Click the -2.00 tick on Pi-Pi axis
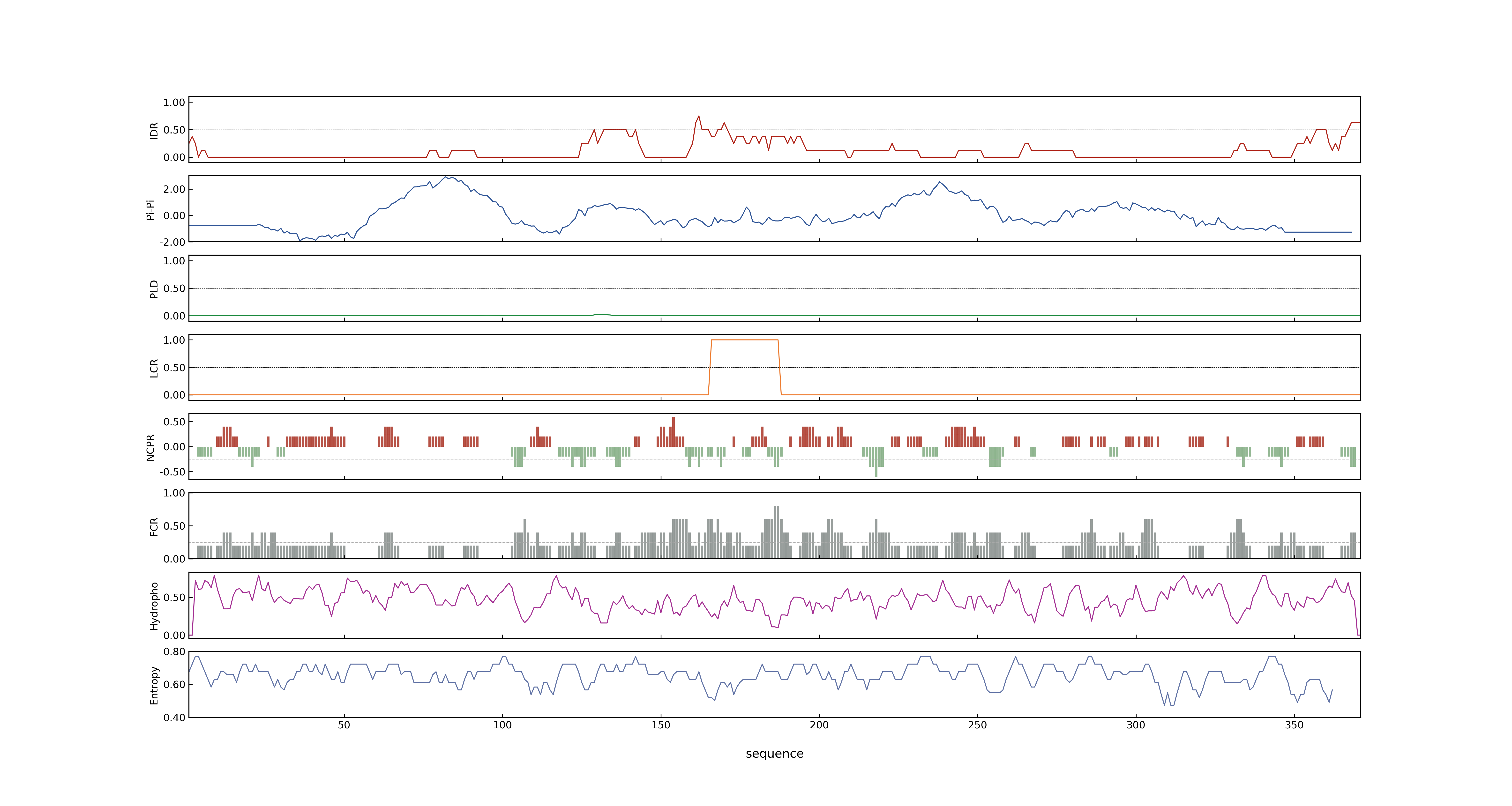 click(172, 242)
